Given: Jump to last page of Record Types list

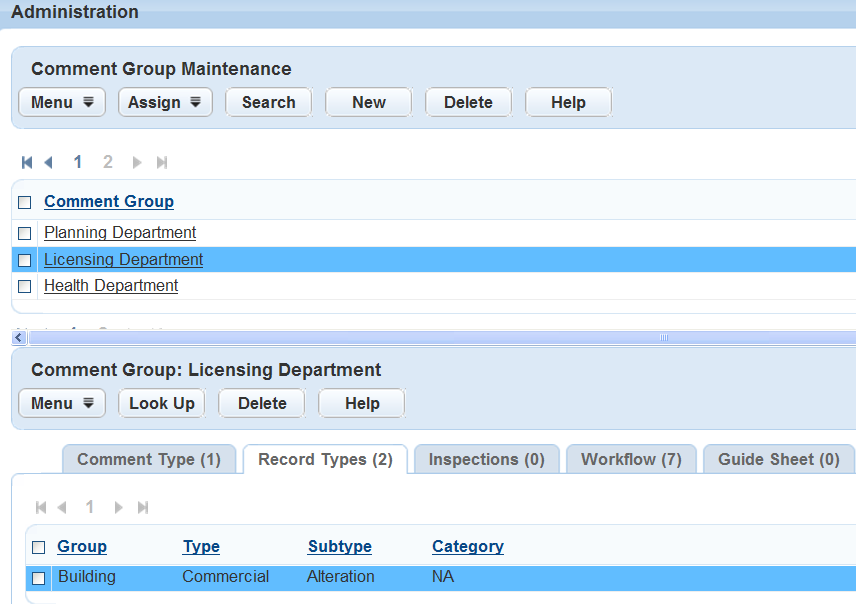Looking at the screenshot, I should pyautogui.click(x=143, y=508).
